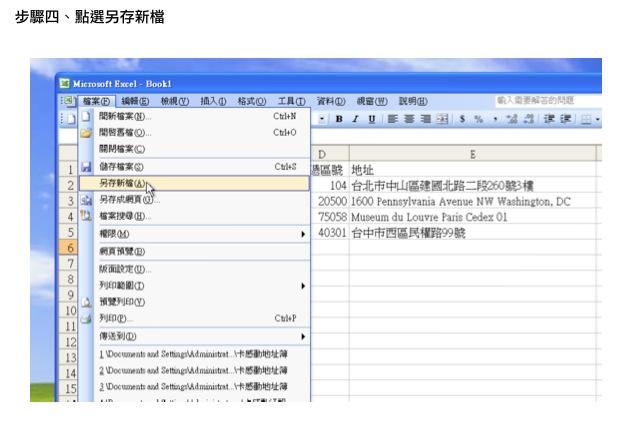Align cell text to the right
The height and width of the screenshot is (432, 638).
pos(425,119)
